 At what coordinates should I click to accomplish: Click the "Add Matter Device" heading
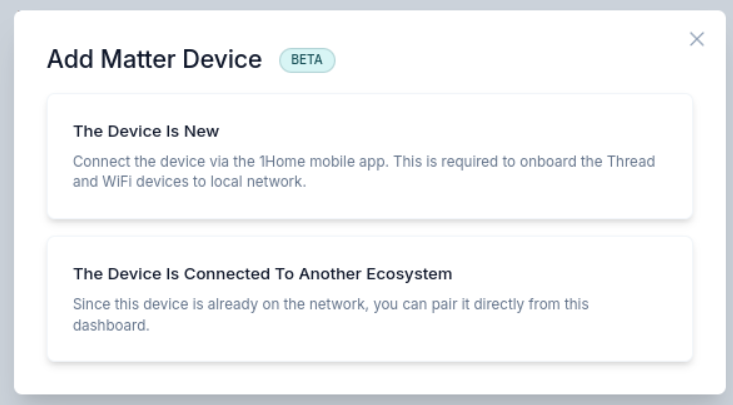(161, 60)
